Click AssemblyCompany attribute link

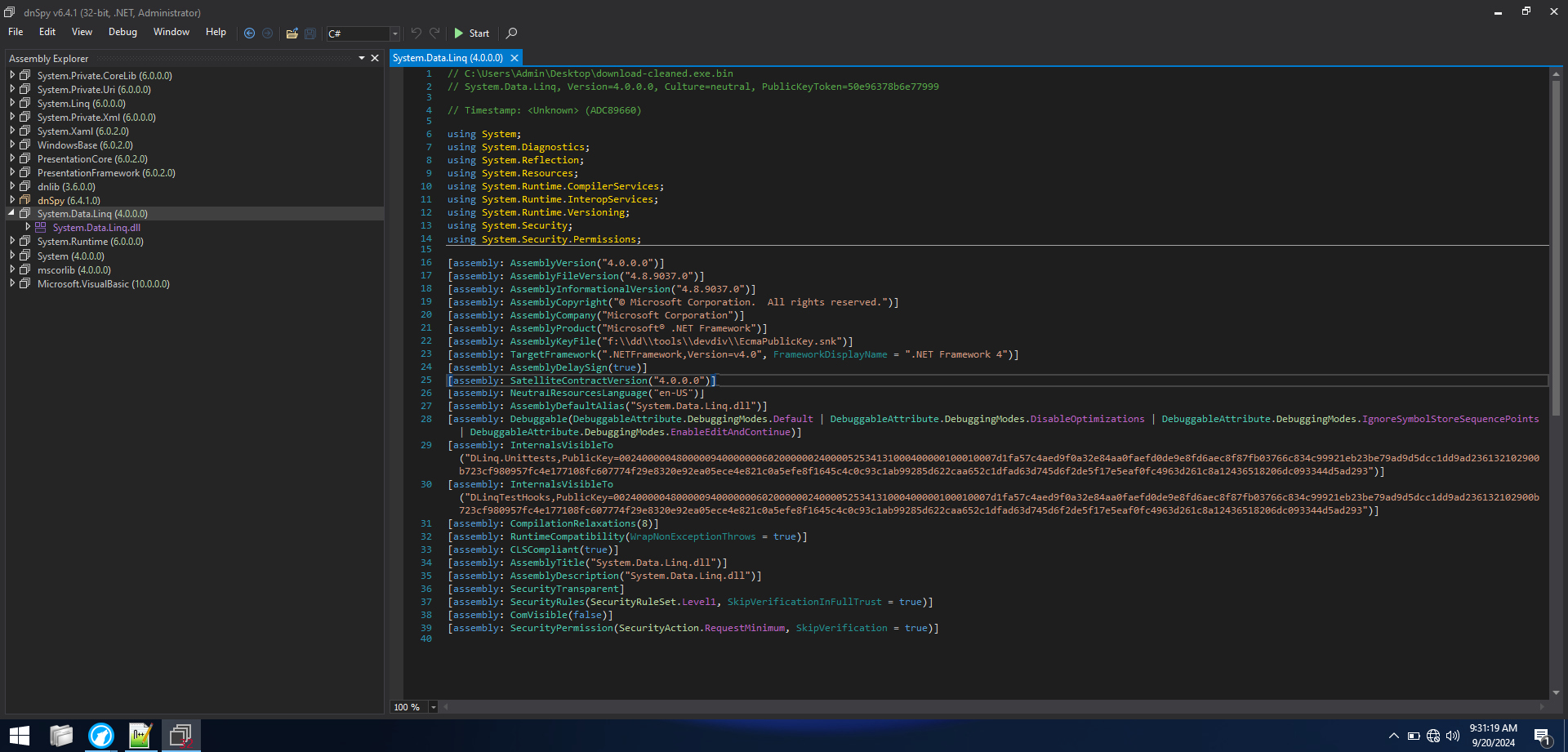[554, 315]
